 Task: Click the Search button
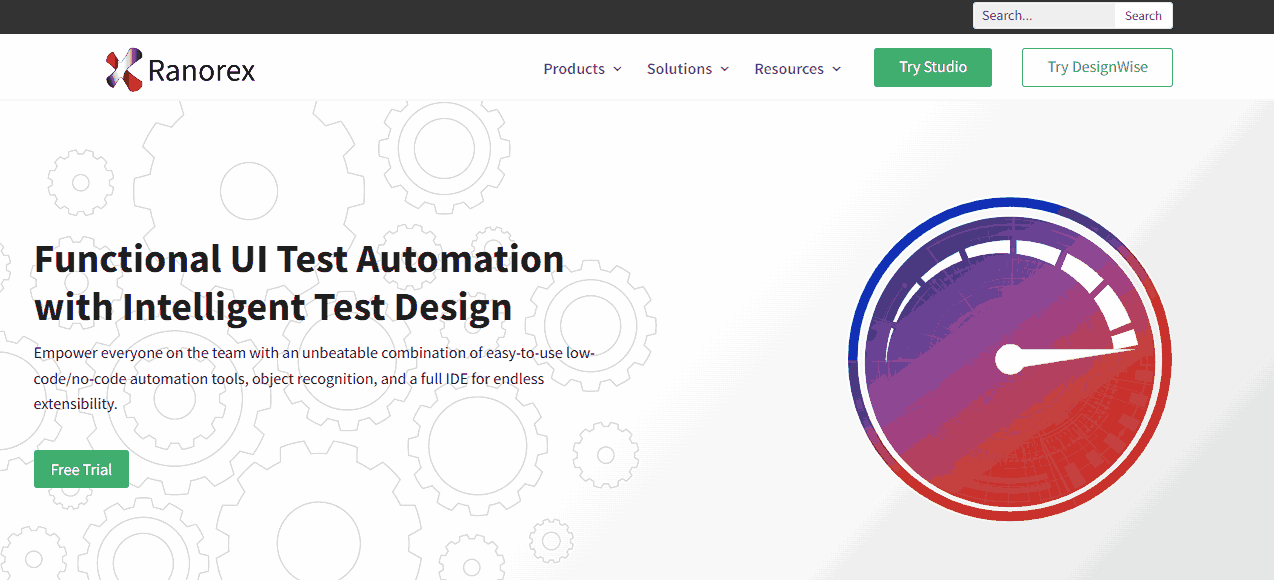coord(1143,16)
